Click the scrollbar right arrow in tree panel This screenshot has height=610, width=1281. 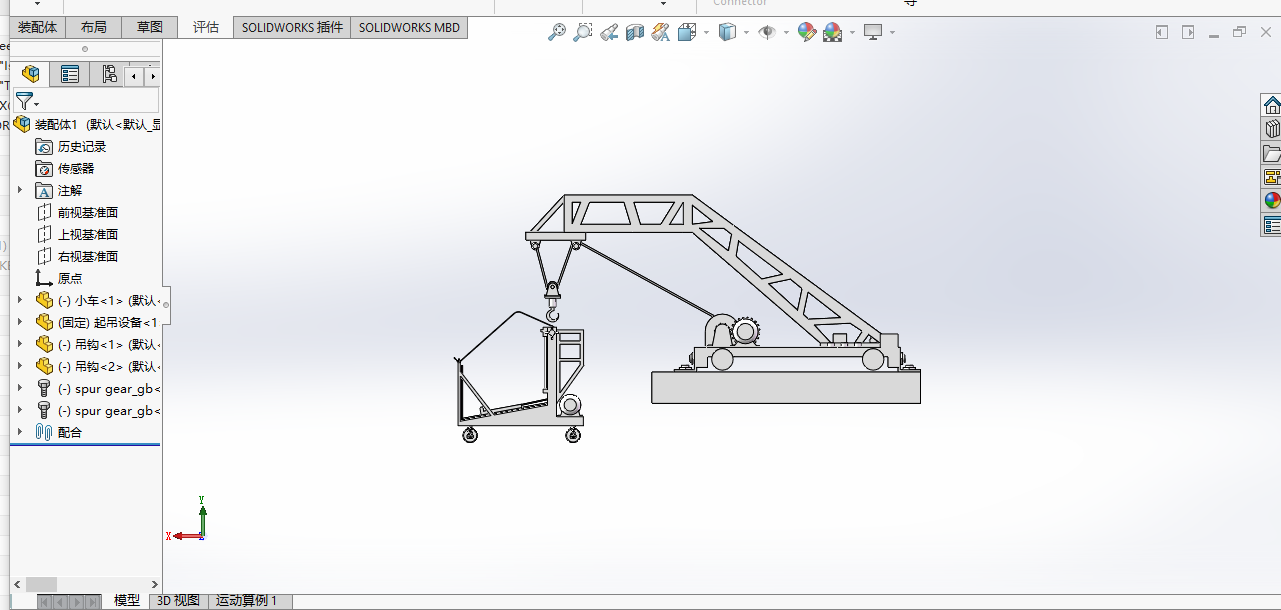(x=155, y=584)
